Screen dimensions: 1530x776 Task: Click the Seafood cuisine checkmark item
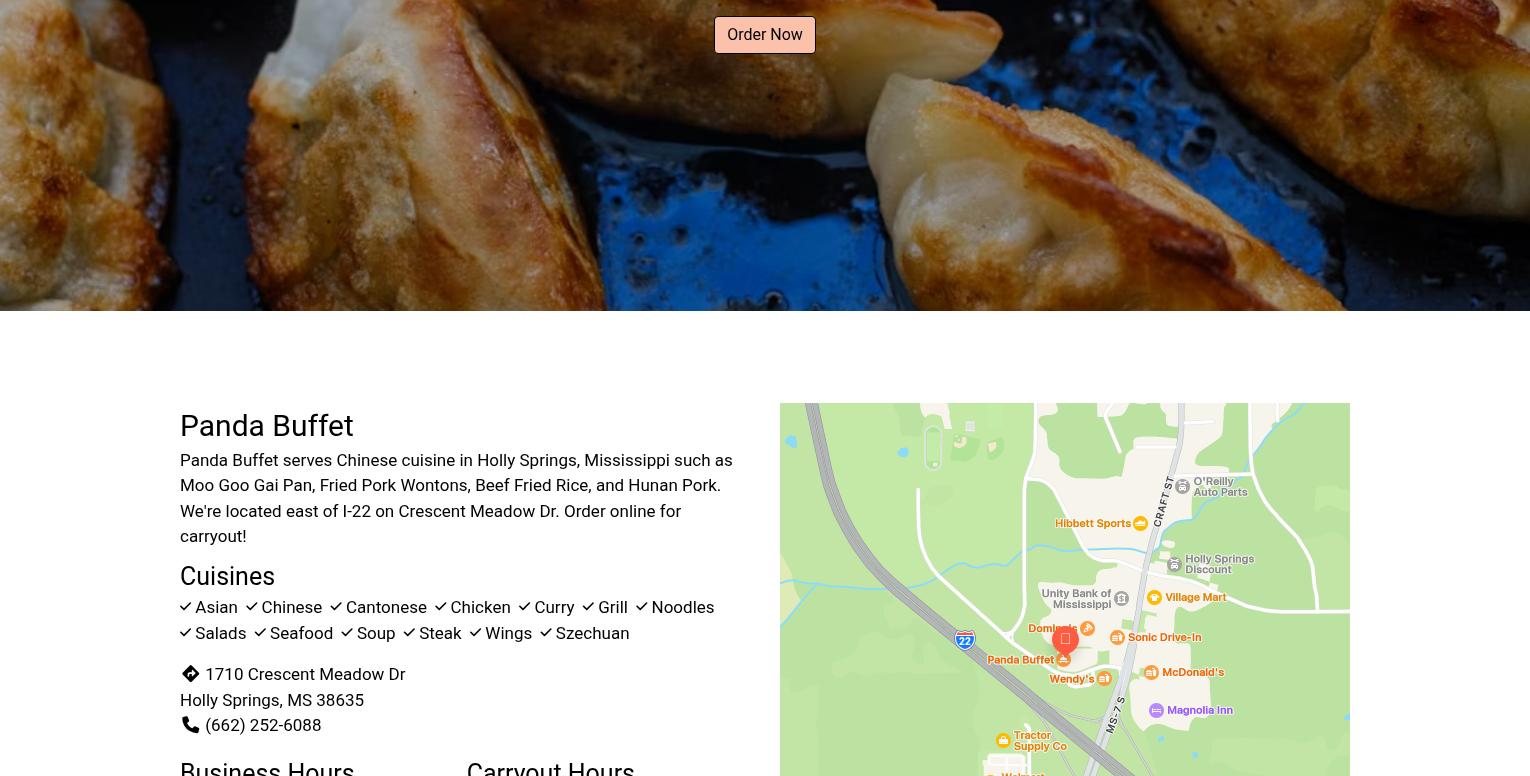293,633
